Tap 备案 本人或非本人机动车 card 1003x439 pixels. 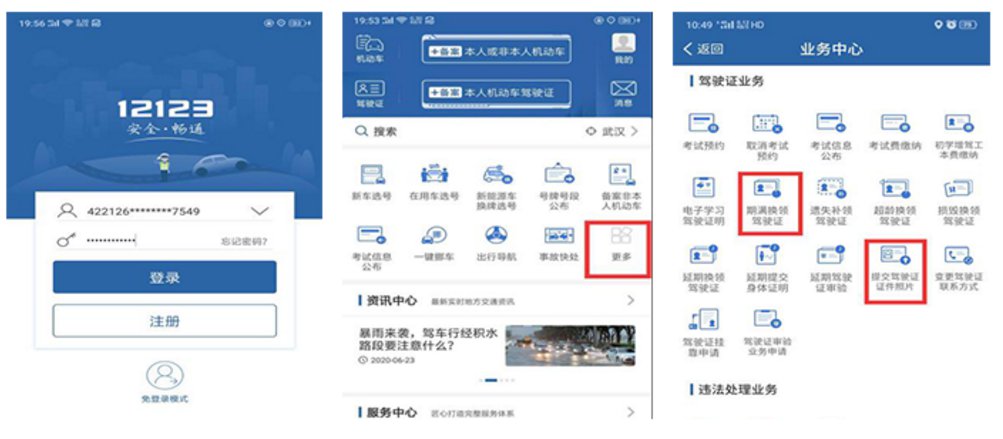(x=496, y=49)
